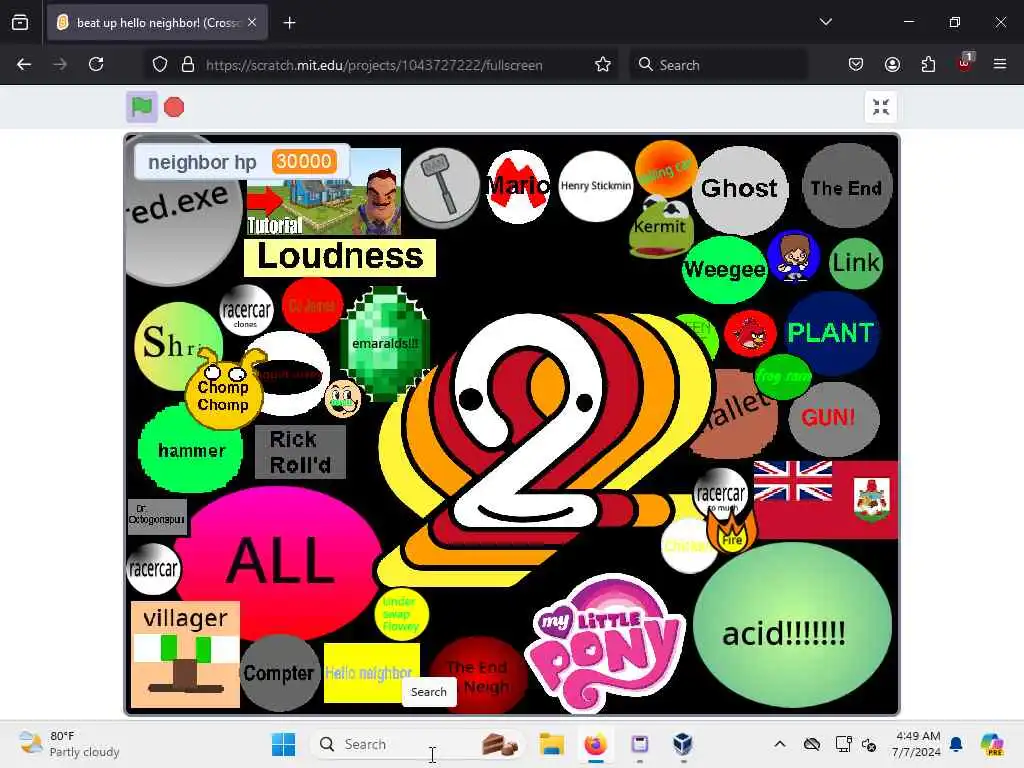Image resolution: width=1024 pixels, height=768 pixels.
Task: Exit fullscreen mode using the shrink icon
Action: click(881, 107)
